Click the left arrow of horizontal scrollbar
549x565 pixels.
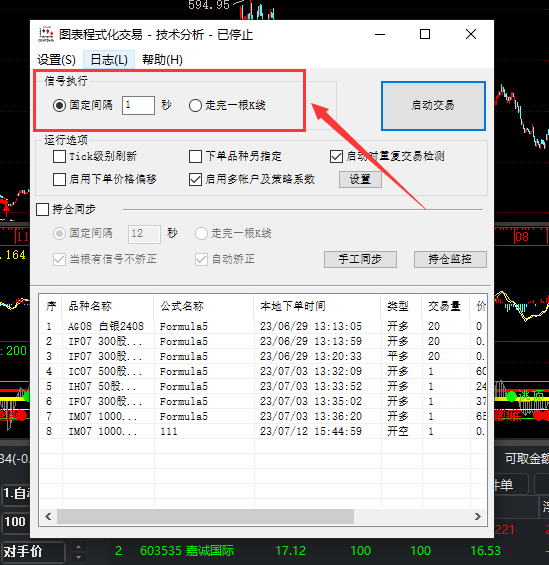(48, 517)
